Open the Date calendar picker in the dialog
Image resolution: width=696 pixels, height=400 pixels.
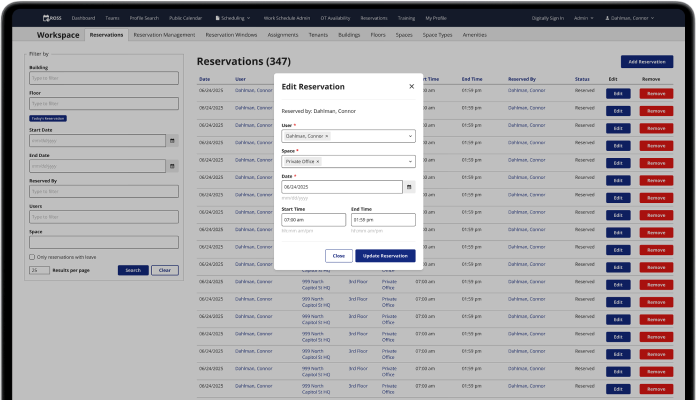[409, 186]
